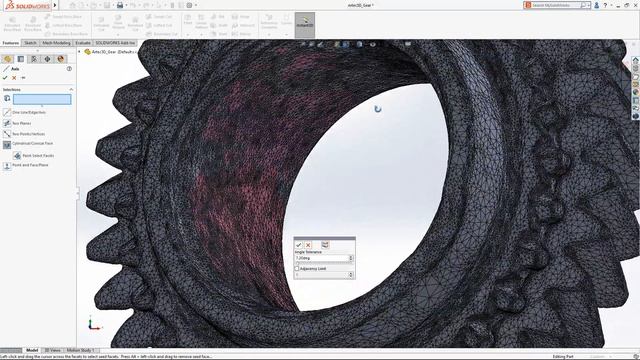The height and width of the screenshot is (360, 640).
Task: Click the Axis PropertyManager help icon
Action: pos(69,69)
